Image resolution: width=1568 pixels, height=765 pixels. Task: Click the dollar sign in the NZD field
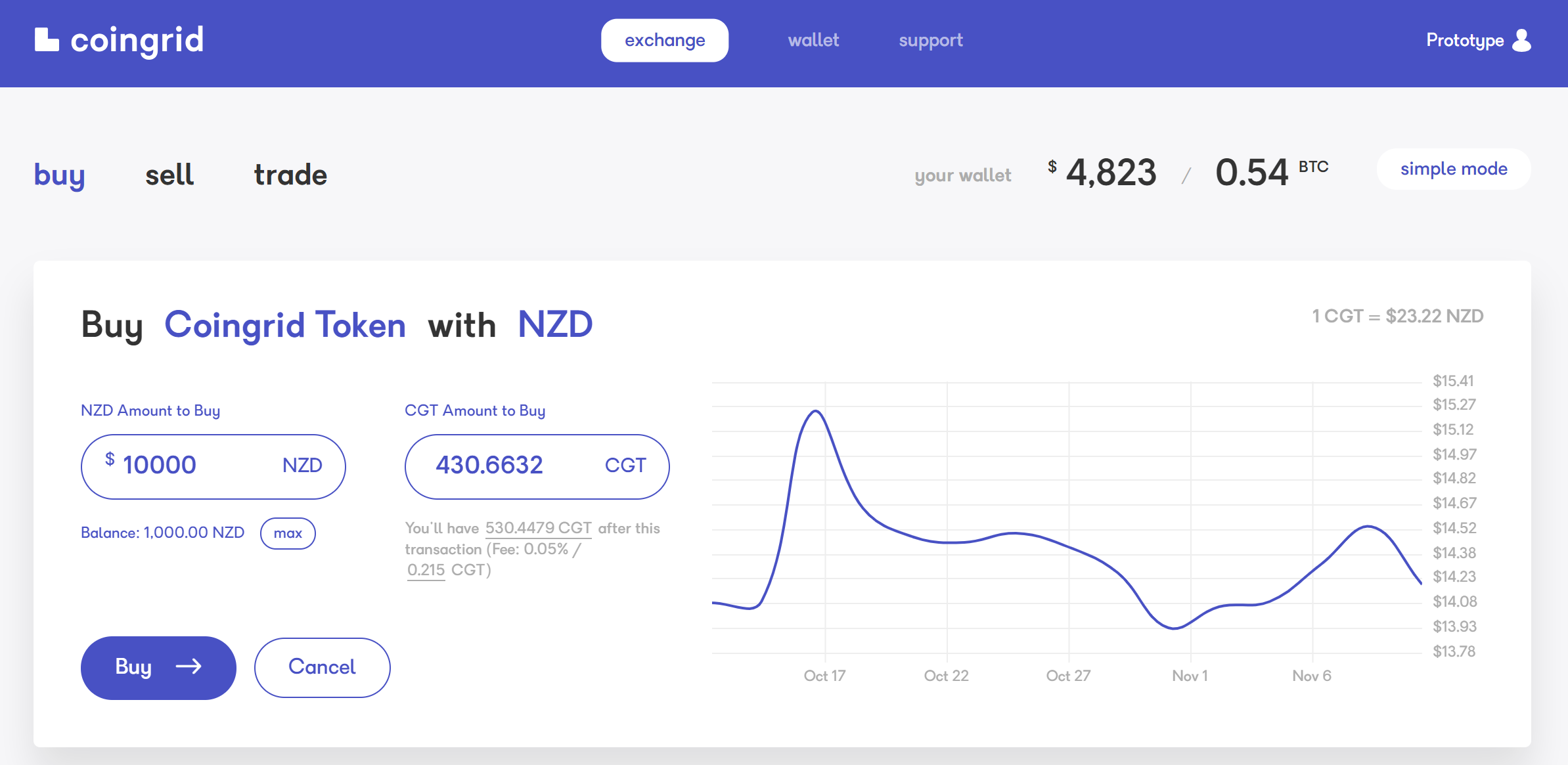pos(110,459)
